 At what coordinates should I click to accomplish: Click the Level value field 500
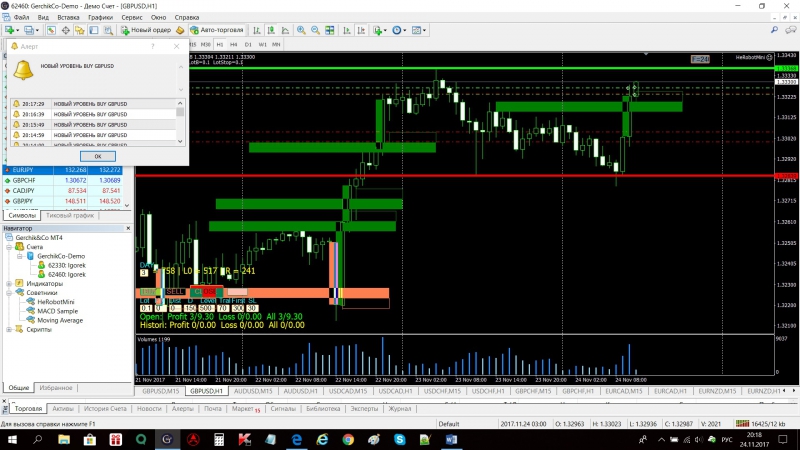click(206, 309)
